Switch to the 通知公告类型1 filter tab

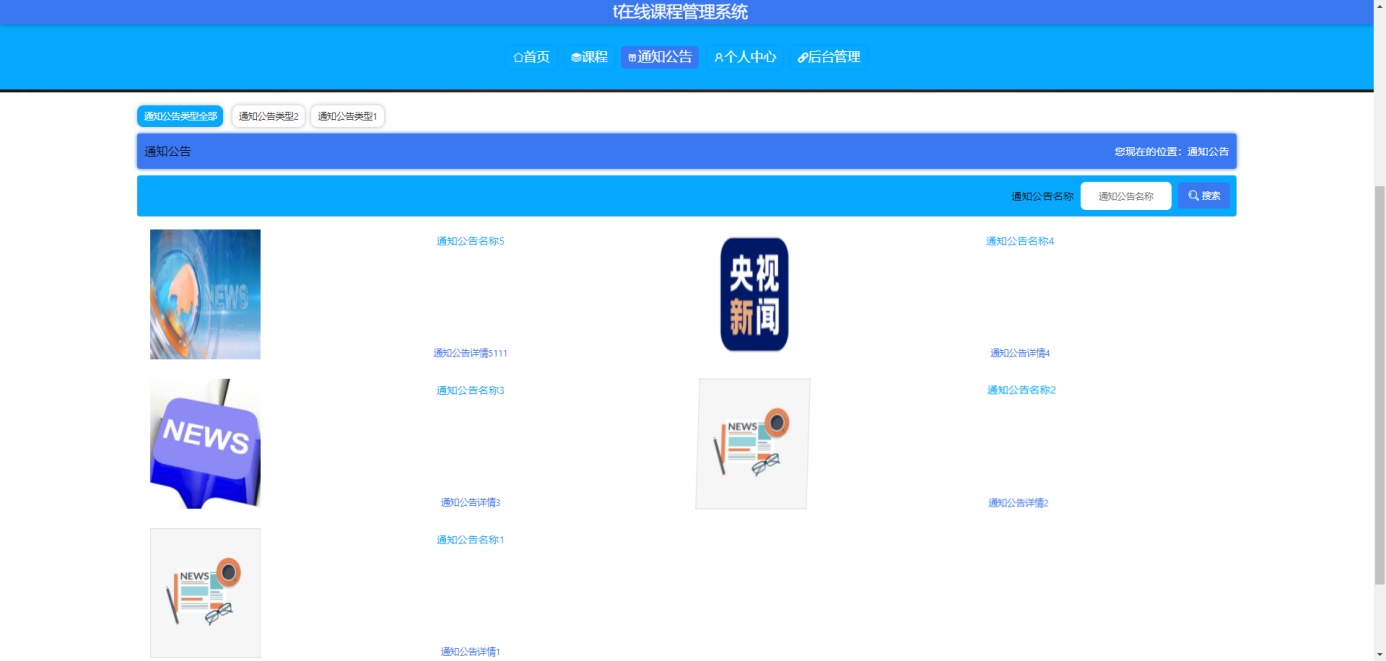click(347, 115)
